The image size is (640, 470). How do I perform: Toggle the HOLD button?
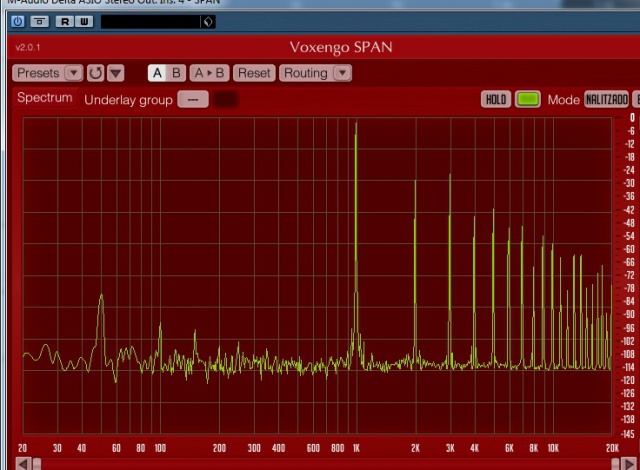496,100
